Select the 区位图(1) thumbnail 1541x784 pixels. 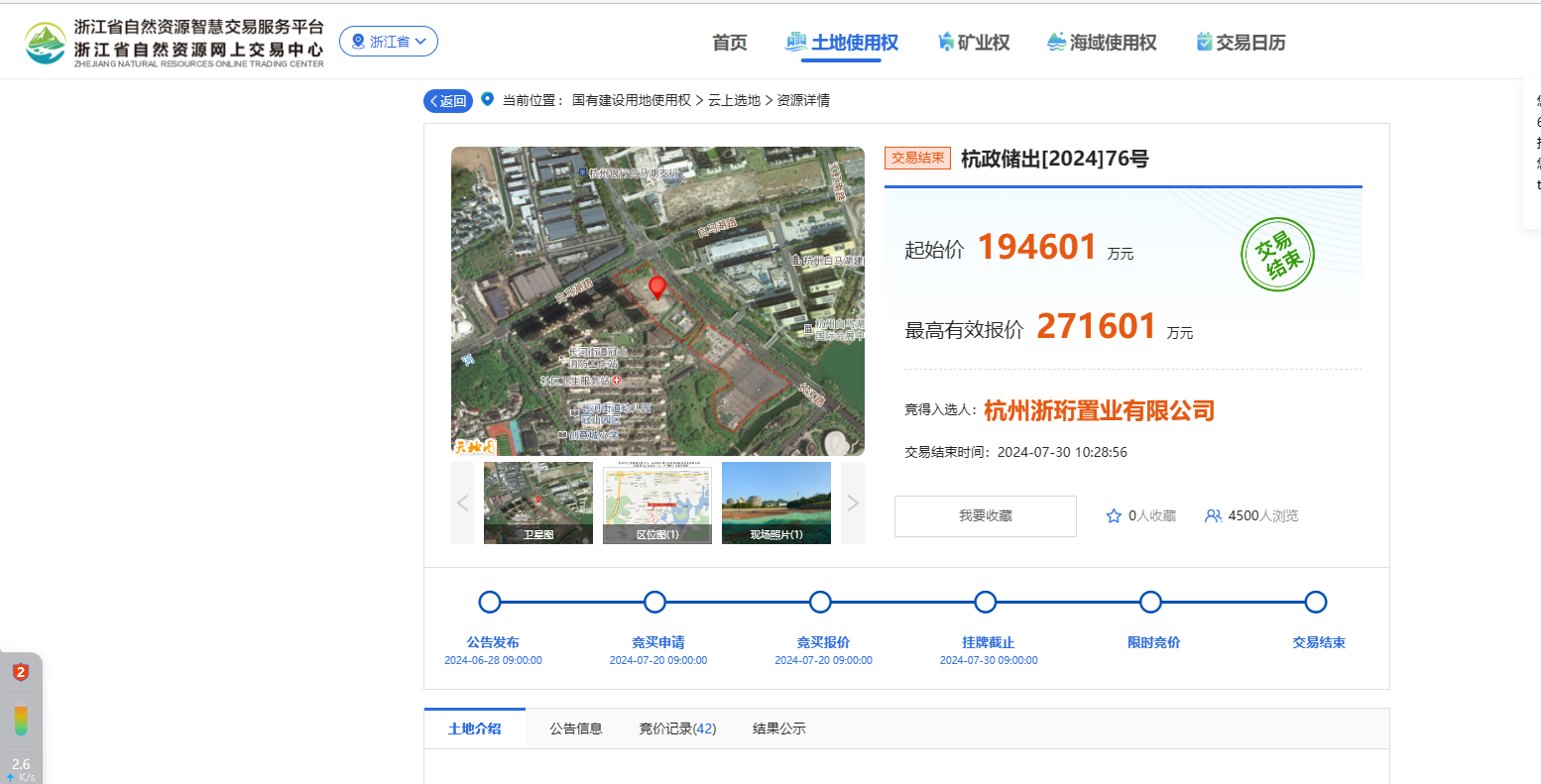[x=657, y=504]
